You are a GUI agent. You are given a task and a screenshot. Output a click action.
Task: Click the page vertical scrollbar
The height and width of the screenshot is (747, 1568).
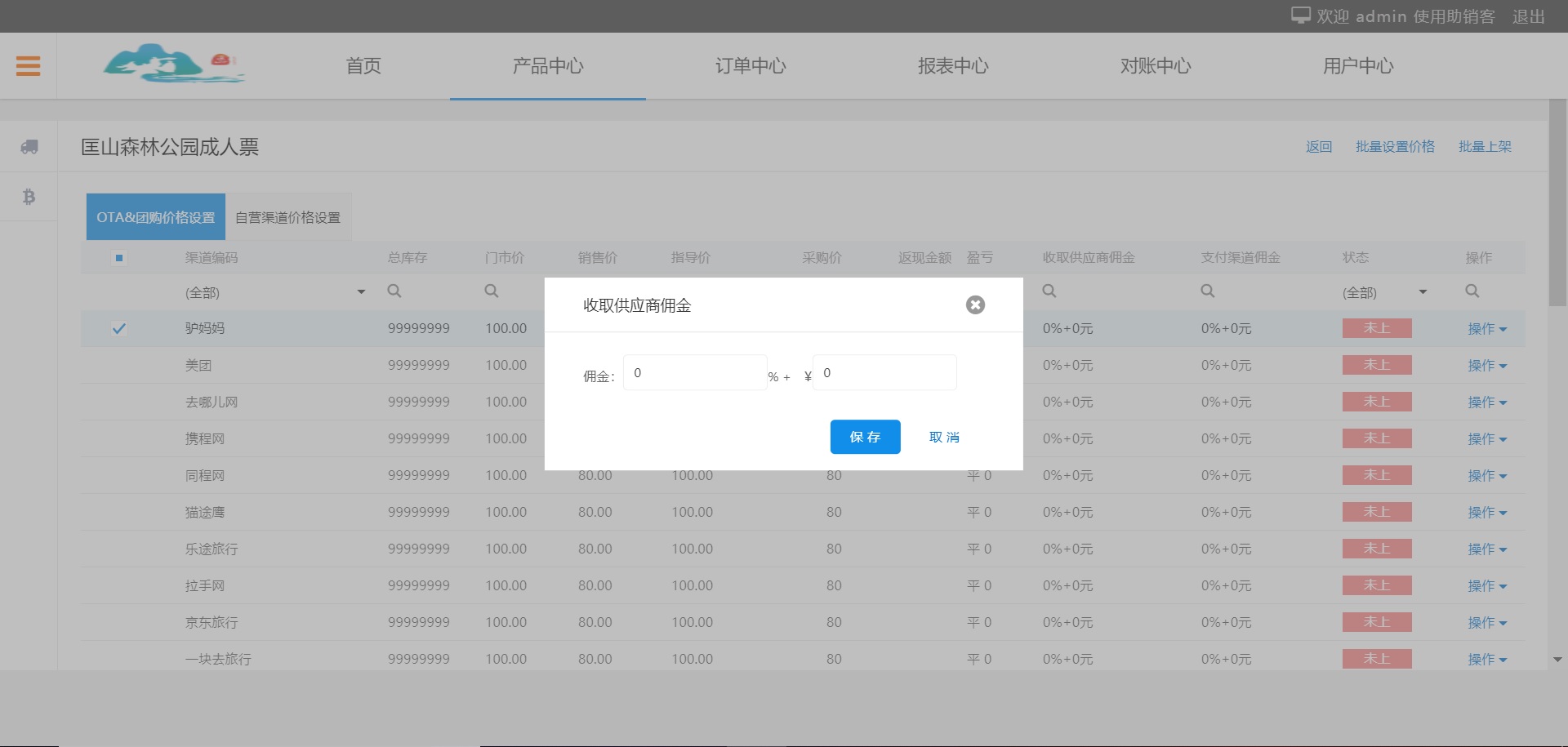[1557, 204]
